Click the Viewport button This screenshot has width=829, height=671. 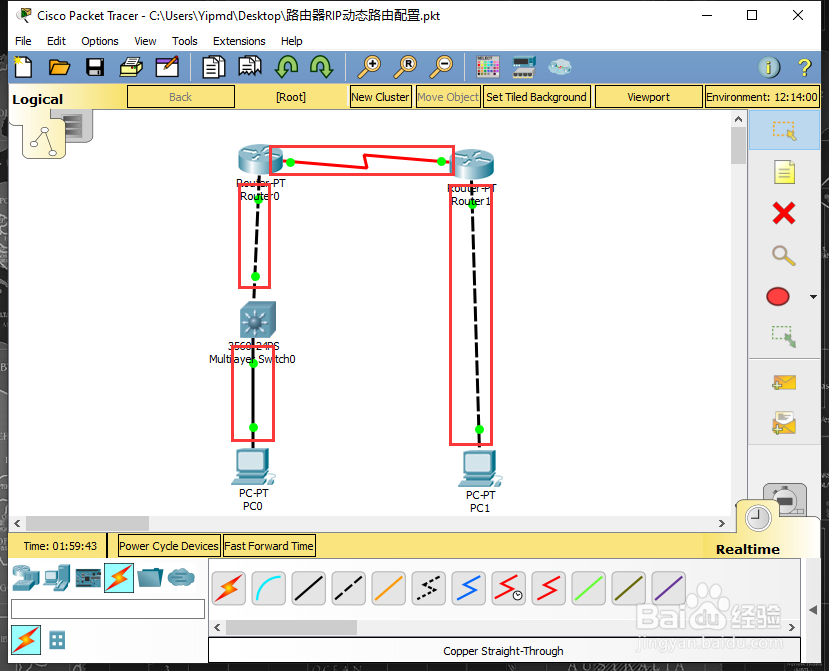coord(649,97)
